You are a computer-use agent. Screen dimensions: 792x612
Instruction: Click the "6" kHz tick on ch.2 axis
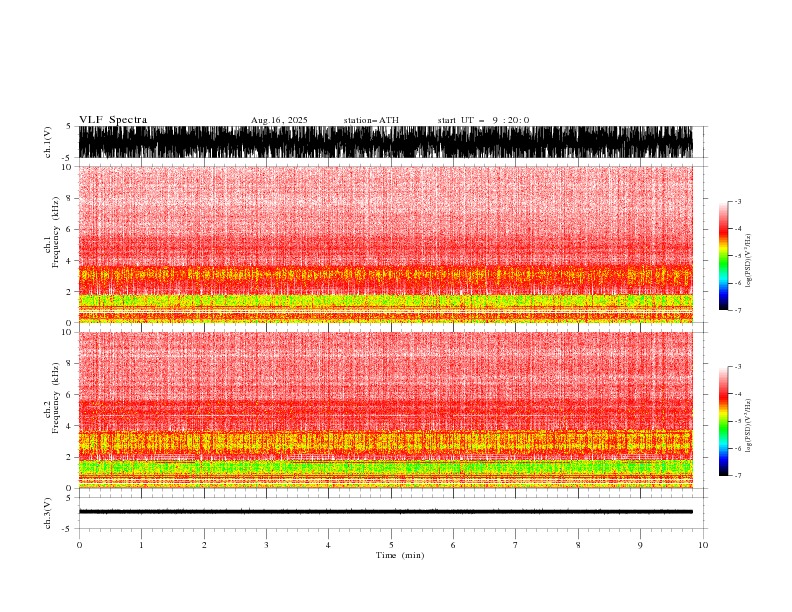(x=69, y=395)
